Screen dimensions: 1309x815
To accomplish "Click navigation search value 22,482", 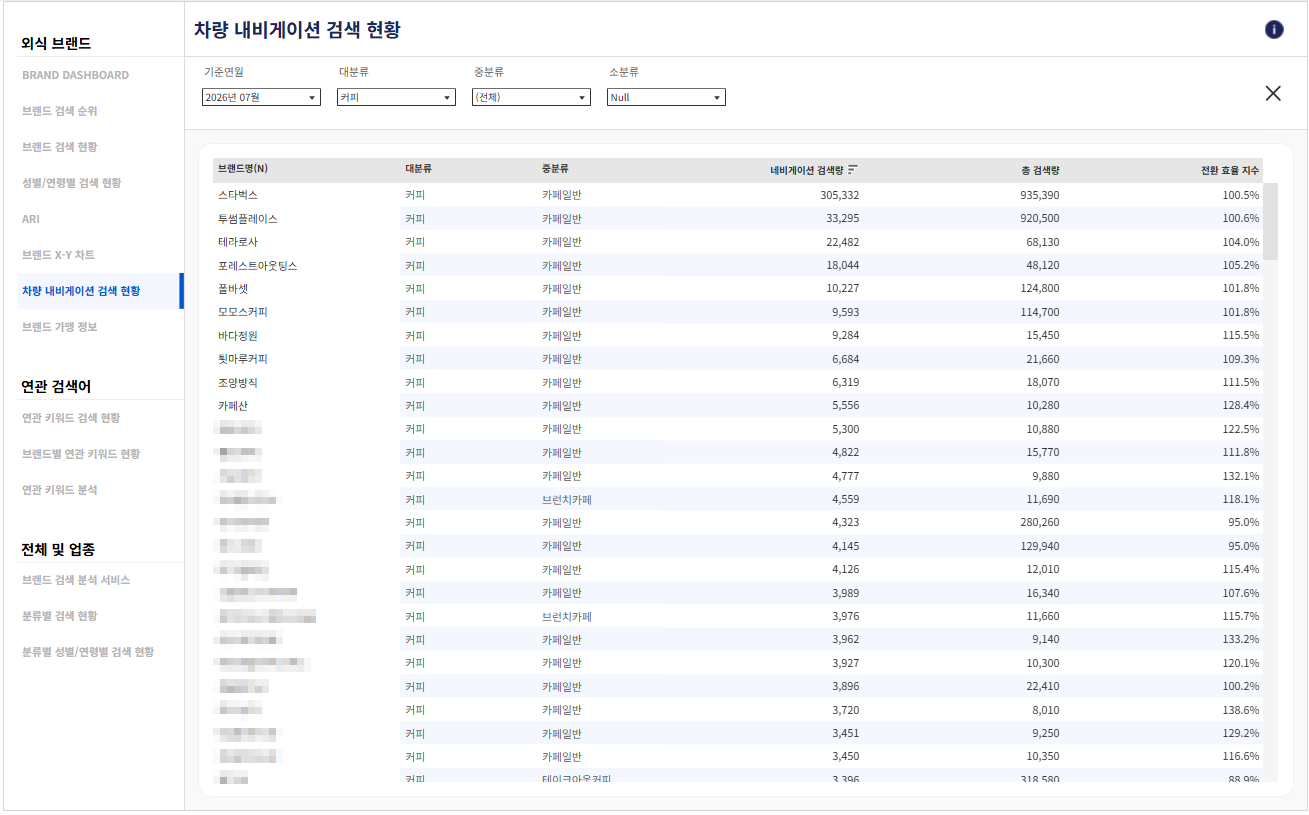I will pyautogui.click(x=842, y=242).
